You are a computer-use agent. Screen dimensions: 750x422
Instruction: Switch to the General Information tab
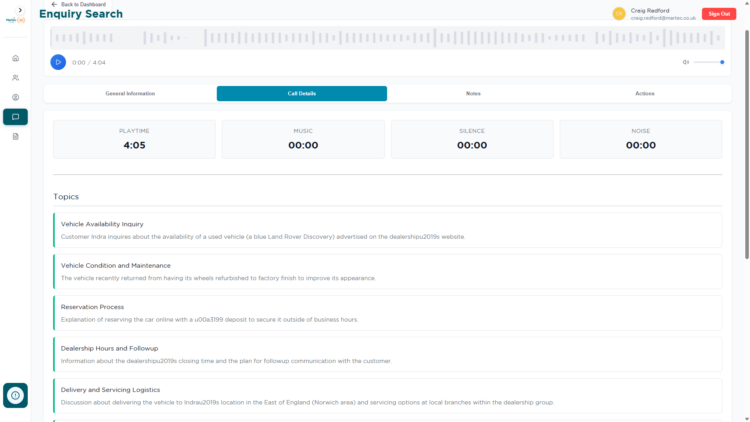click(x=130, y=93)
